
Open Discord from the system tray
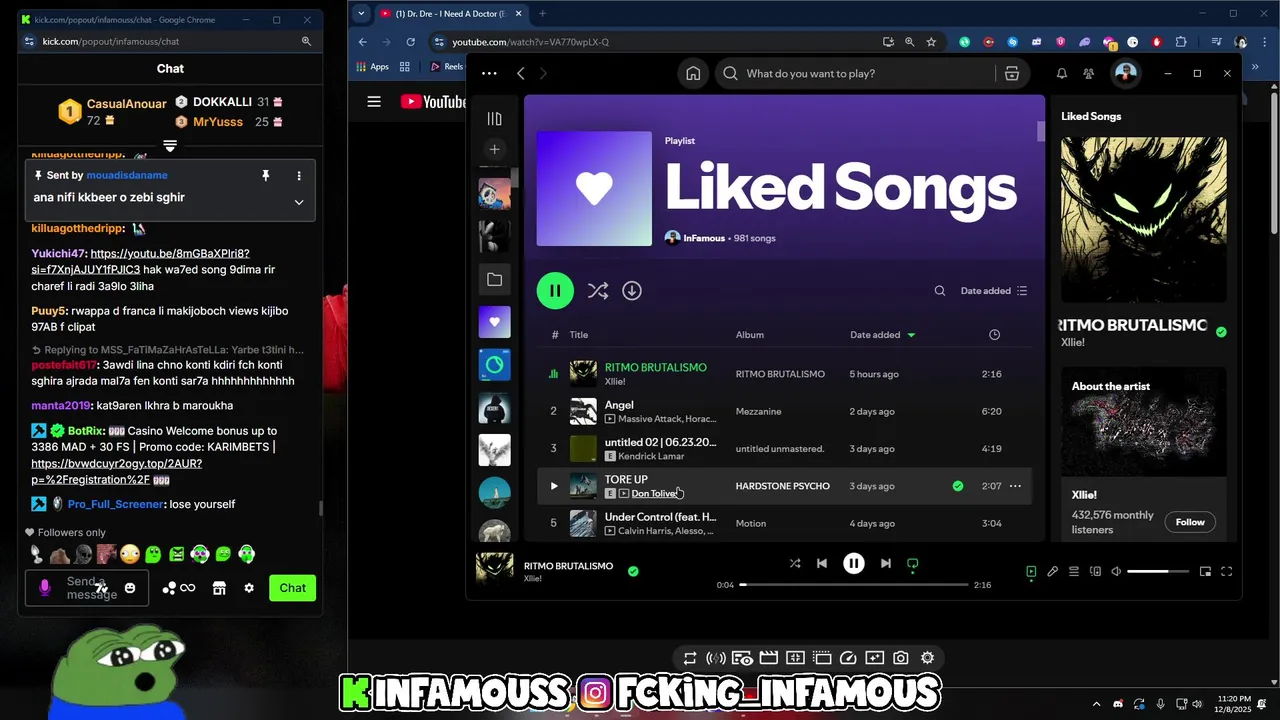click(x=1118, y=704)
